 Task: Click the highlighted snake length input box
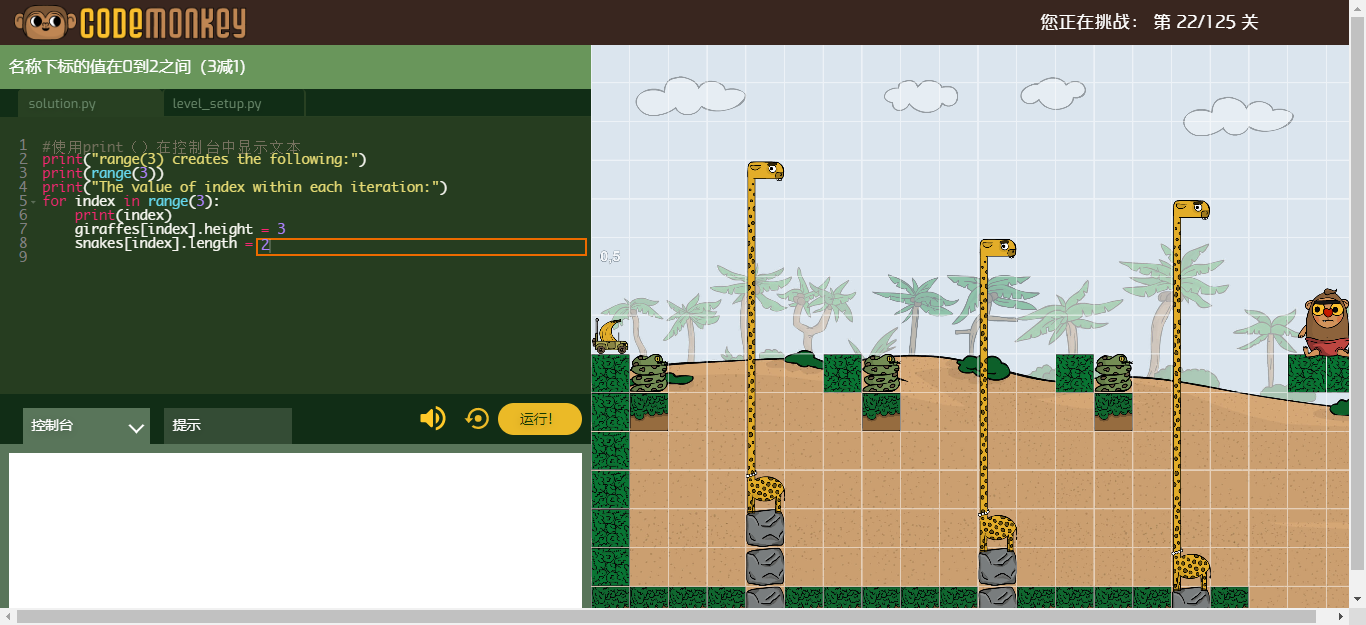point(421,246)
